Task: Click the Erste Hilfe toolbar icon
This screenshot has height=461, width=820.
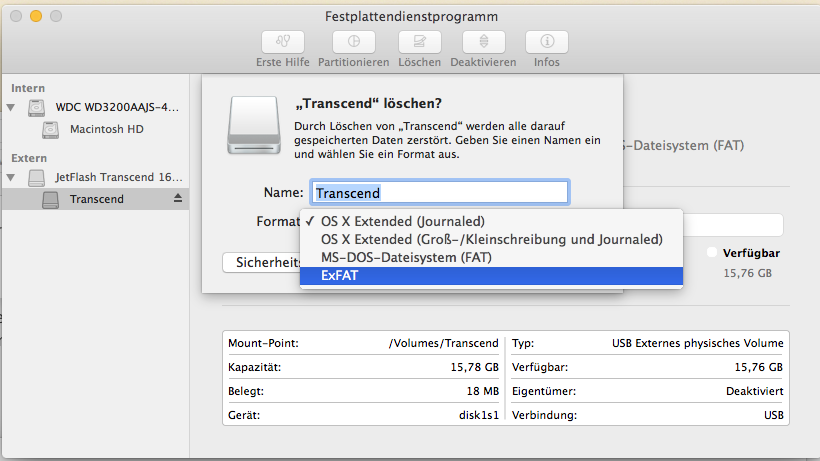Action: [x=283, y=42]
